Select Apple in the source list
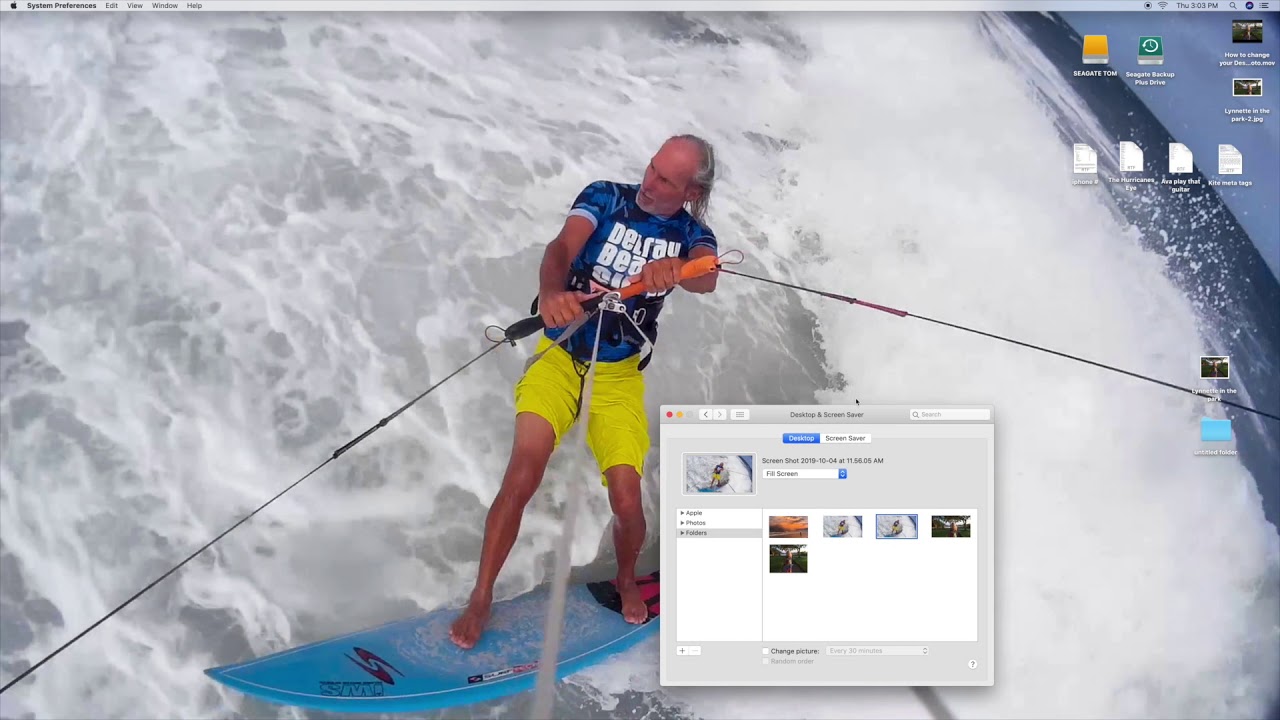The height and width of the screenshot is (720, 1280). [x=693, y=513]
